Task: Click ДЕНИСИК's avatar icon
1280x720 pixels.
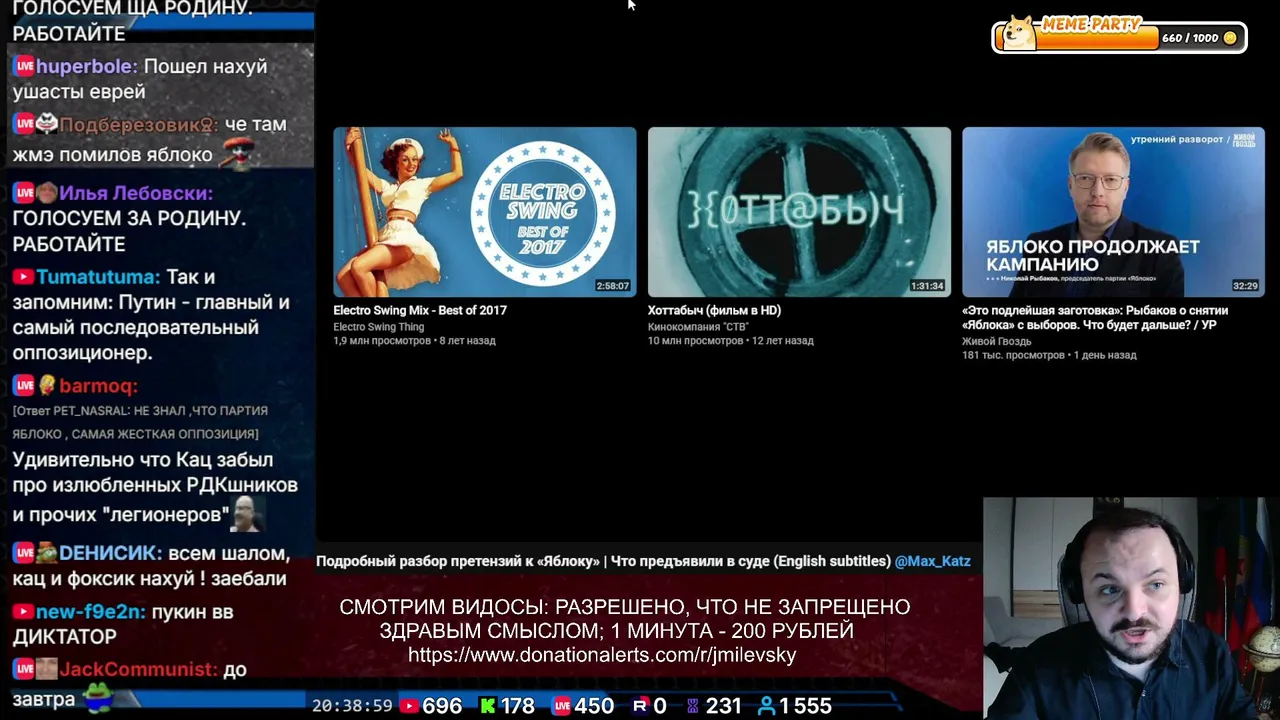Action: coord(47,553)
